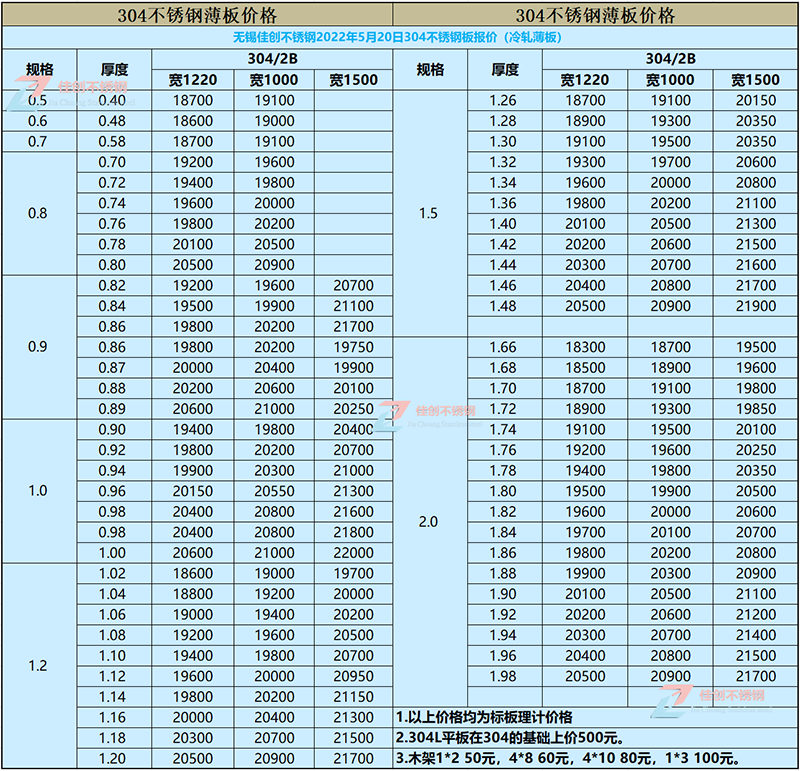Click price 21800 in the 宽1500 column
Screen dimensions: 800x771
[x=354, y=532]
